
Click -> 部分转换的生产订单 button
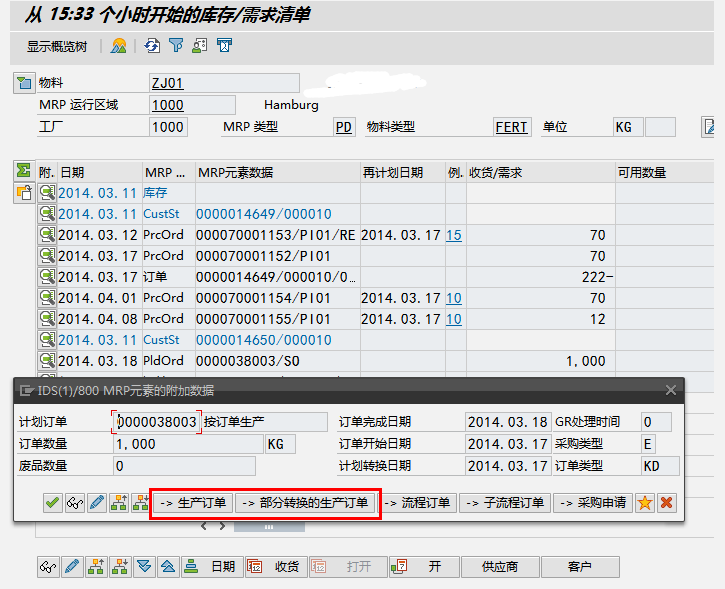point(305,503)
